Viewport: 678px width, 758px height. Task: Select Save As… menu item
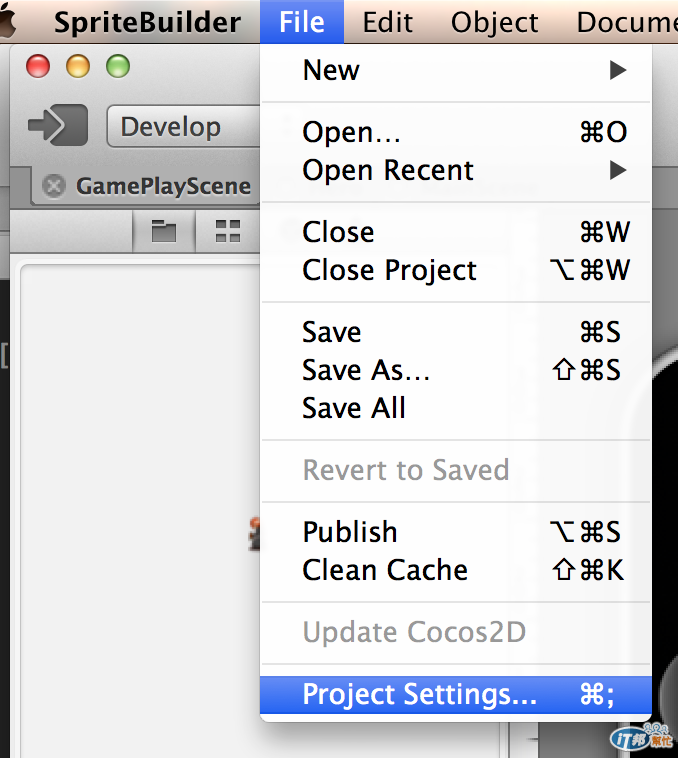[455, 370]
